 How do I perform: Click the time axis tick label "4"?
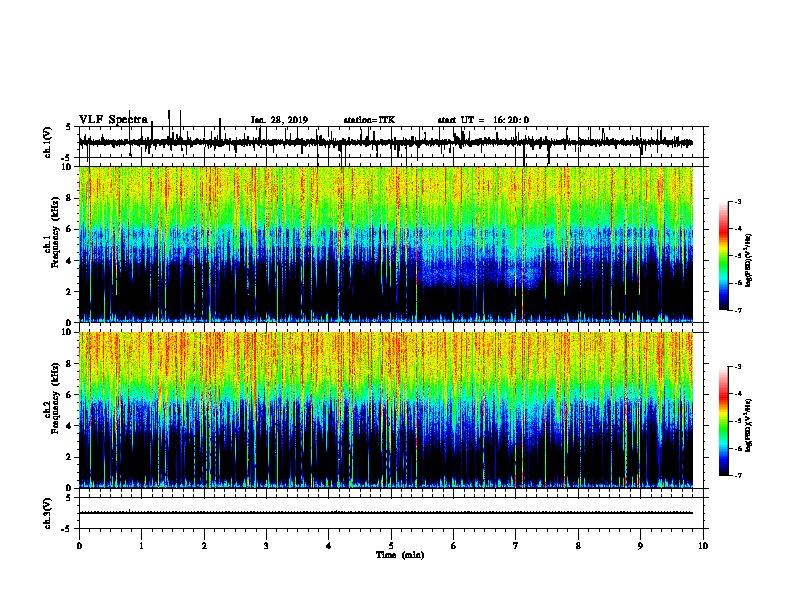[x=329, y=546]
